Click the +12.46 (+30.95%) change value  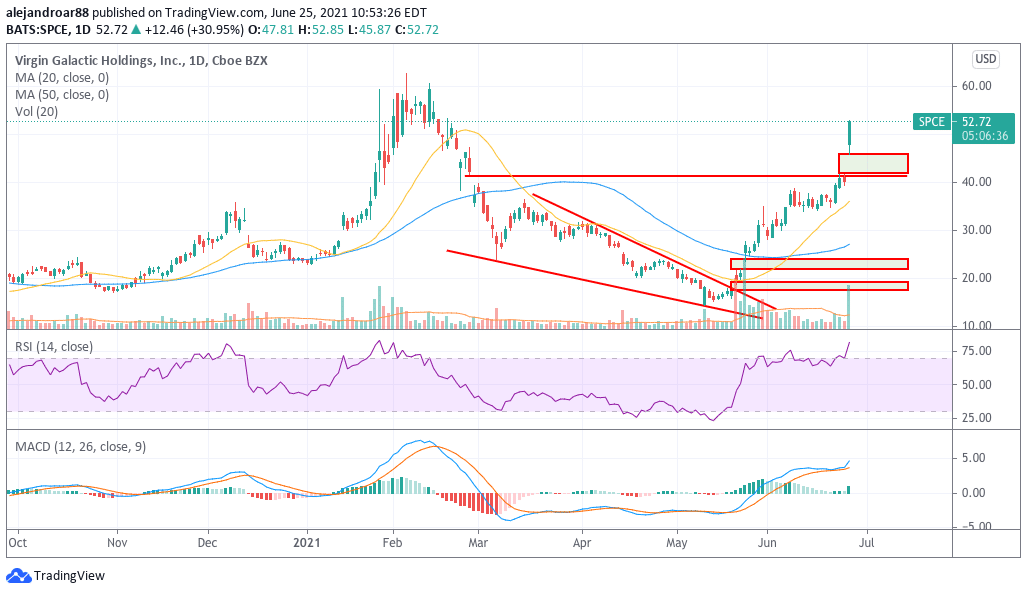[193, 30]
